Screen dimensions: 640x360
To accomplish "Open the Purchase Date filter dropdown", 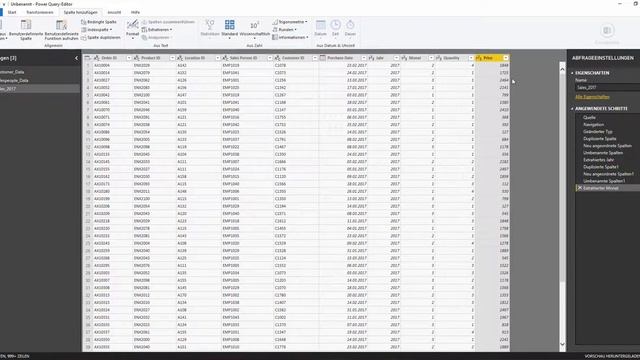I will (x=363, y=58).
